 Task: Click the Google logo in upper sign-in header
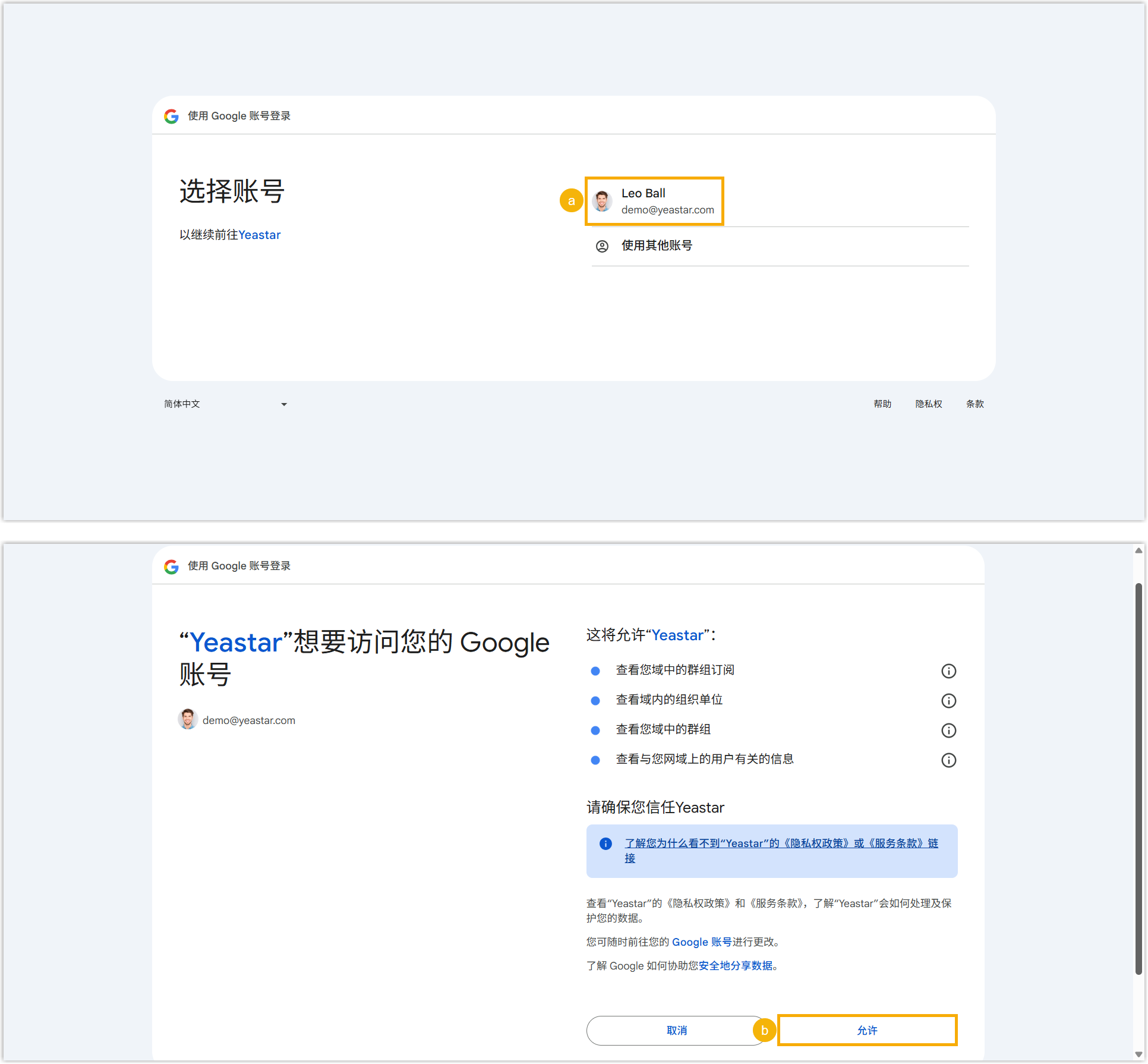(171, 117)
